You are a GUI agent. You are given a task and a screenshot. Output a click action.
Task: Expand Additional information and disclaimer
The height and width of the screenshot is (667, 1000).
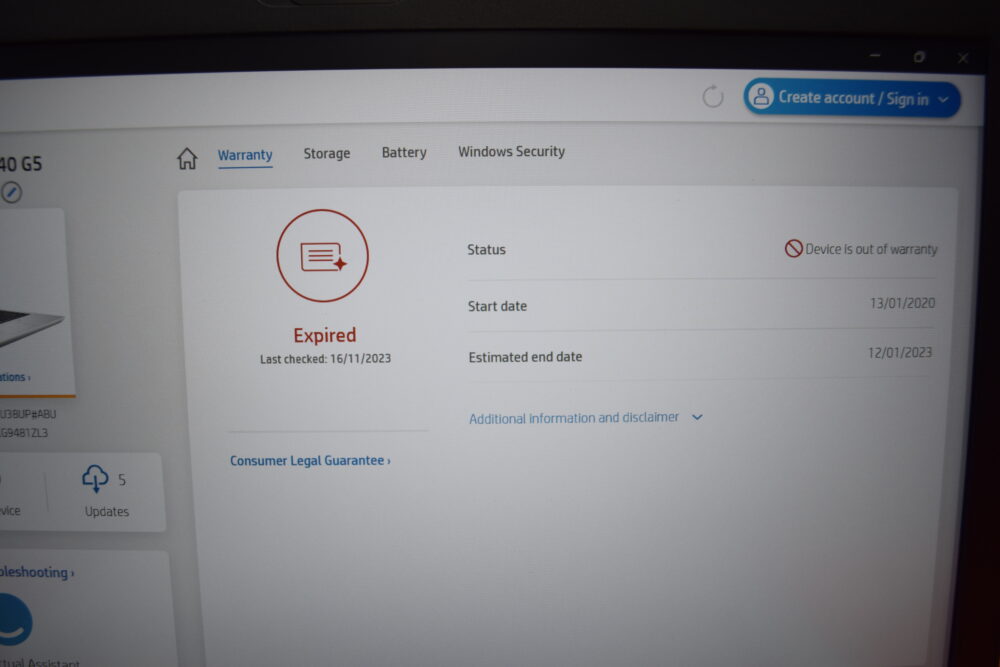(585, 418)
